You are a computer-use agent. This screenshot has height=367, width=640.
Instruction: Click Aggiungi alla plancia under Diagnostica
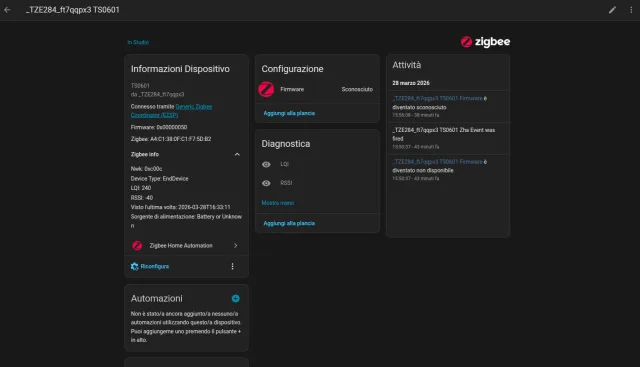tap(289, 223)
